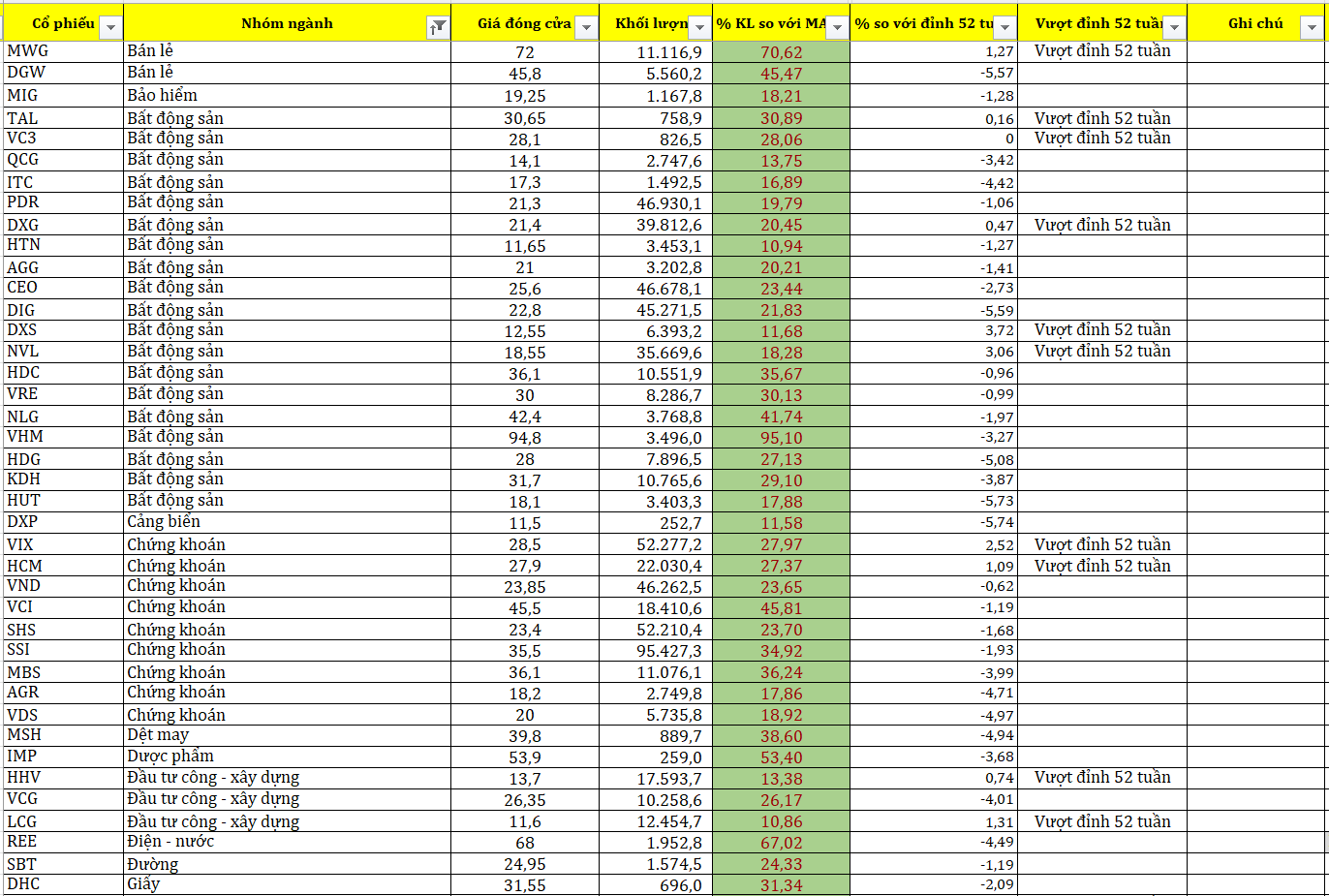Select the Nhóm ngành header cell

[x=287, y=22]
